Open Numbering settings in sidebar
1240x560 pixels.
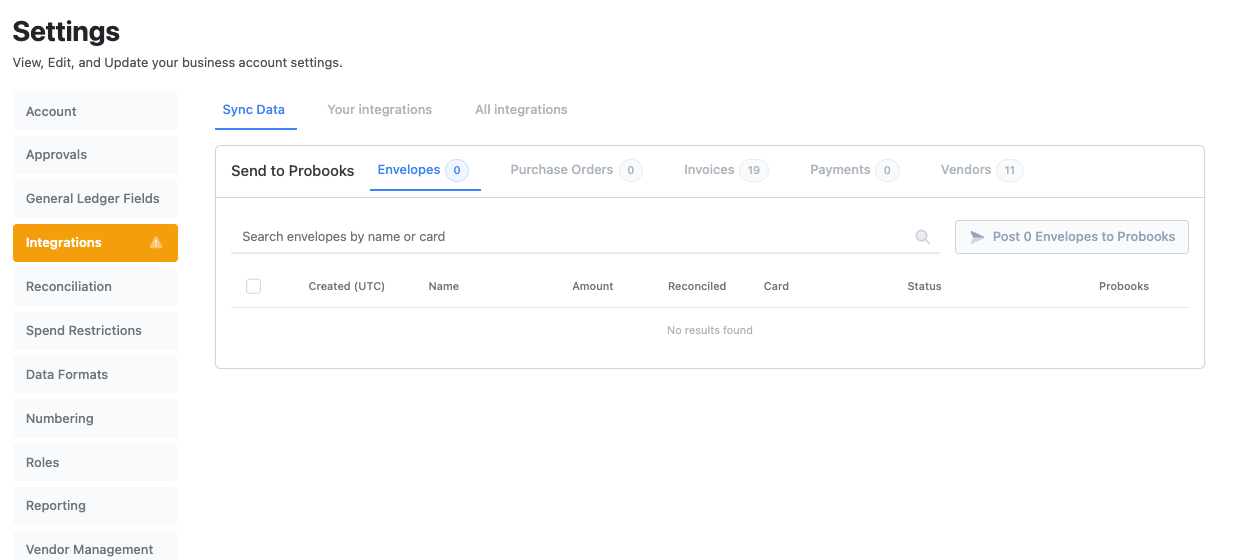pyautogui.click(x=95, y=419)
